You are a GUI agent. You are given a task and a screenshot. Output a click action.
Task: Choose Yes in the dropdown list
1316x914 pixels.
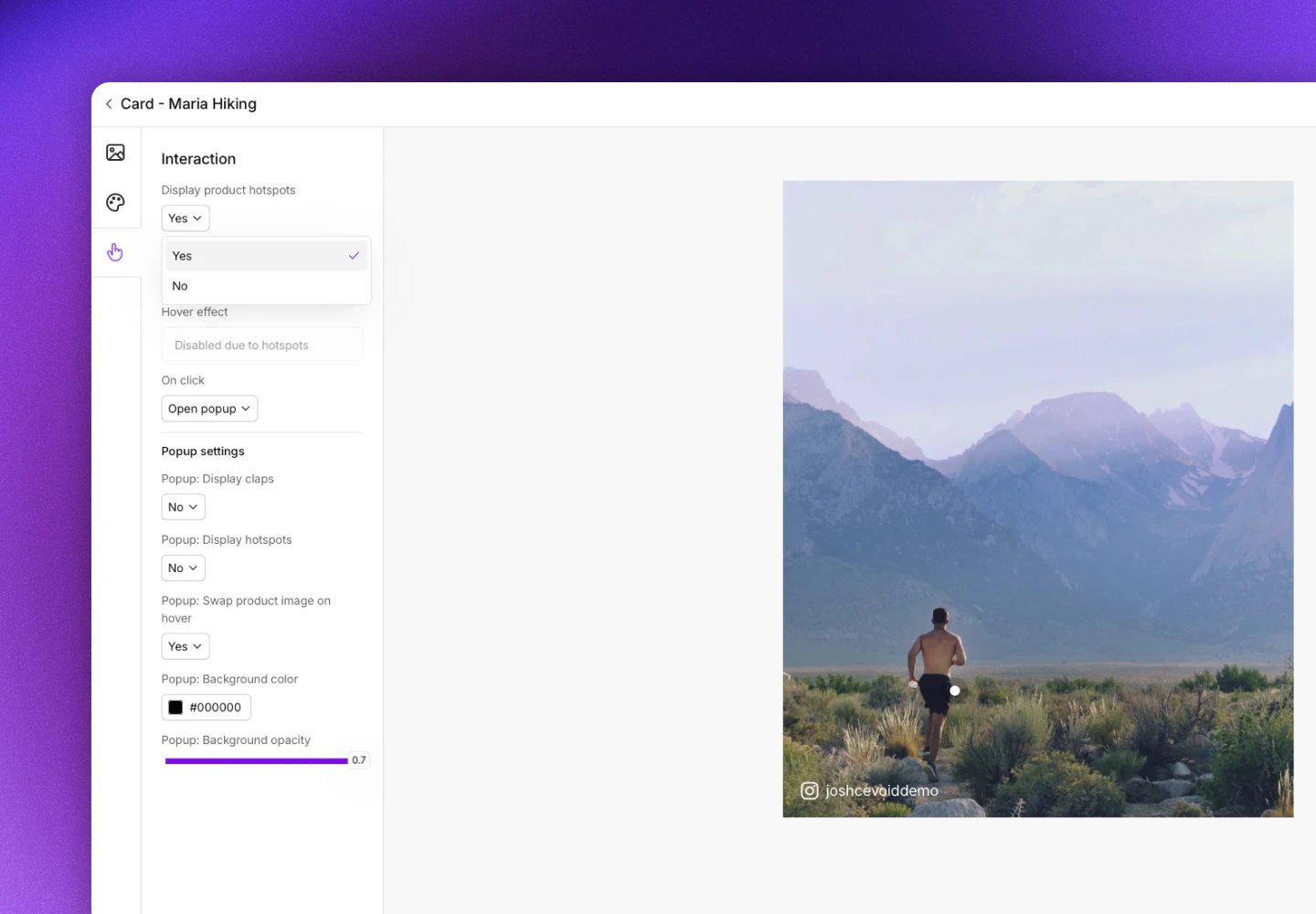click(266, 256)
